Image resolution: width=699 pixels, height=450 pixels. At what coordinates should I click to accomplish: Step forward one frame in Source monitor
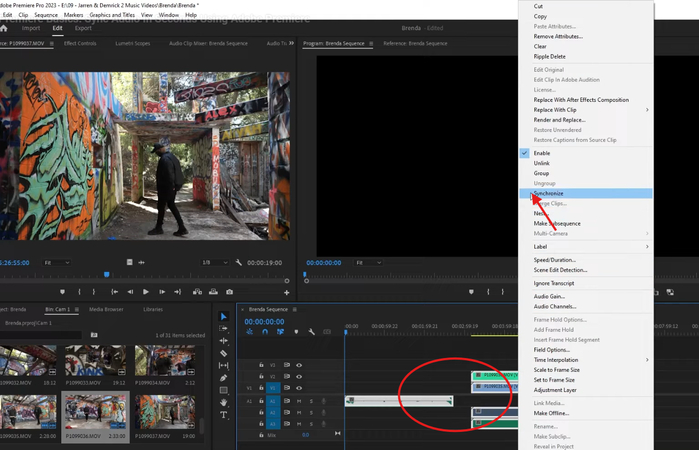tap(162, 292)
